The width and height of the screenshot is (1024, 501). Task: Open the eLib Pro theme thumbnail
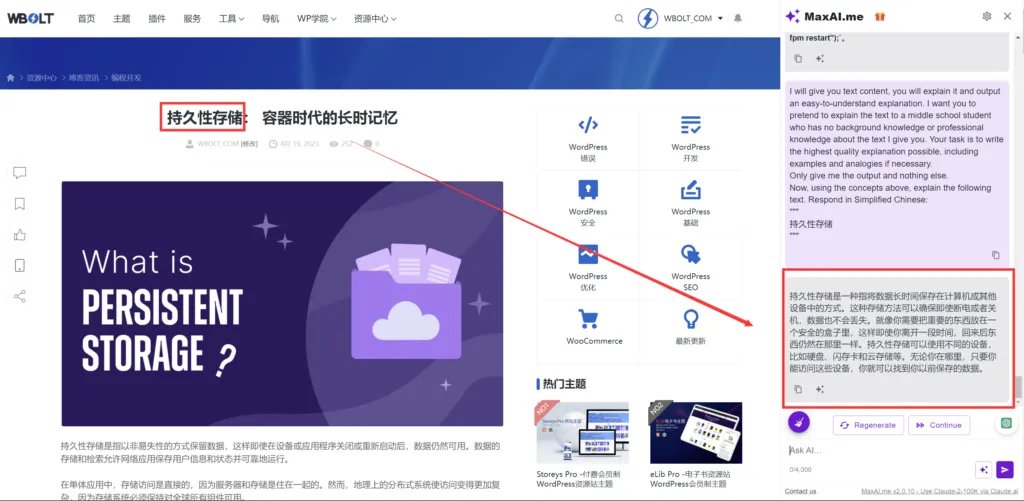pyautogui.click(x=696, y=432)
